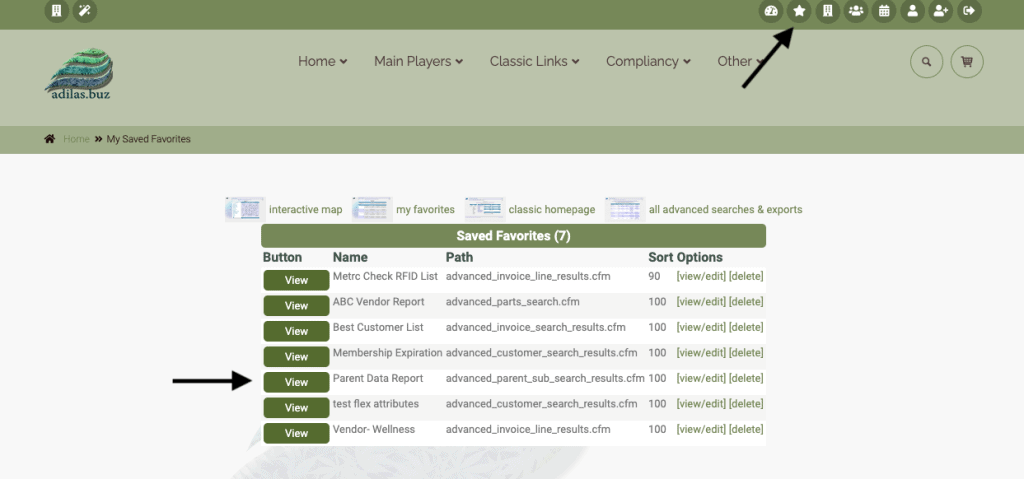
Task: Click the Name column header
Action: pyautogui.click(x=350, y=257)
